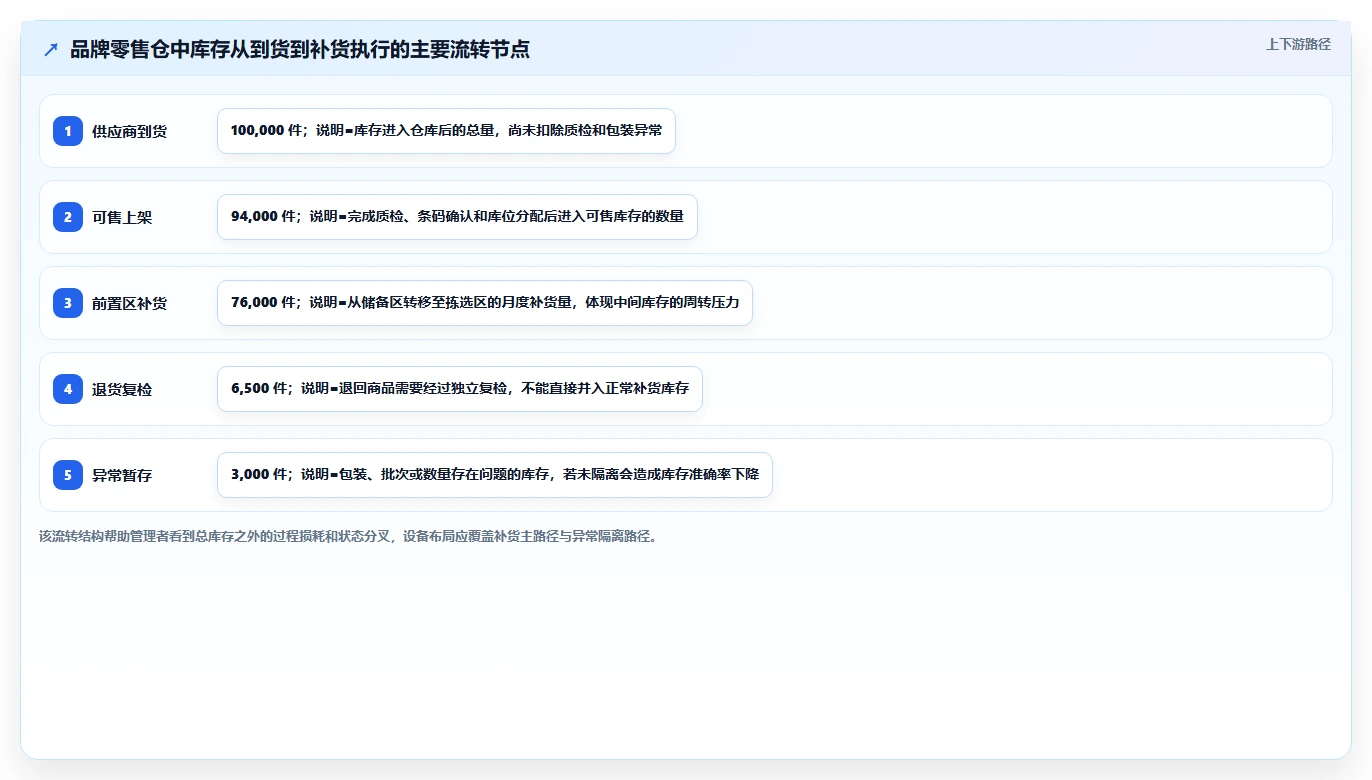Click the arrow icon beside the title
Image resolution: width=1372 pixels, height=780 pixels.
point(51,50)
